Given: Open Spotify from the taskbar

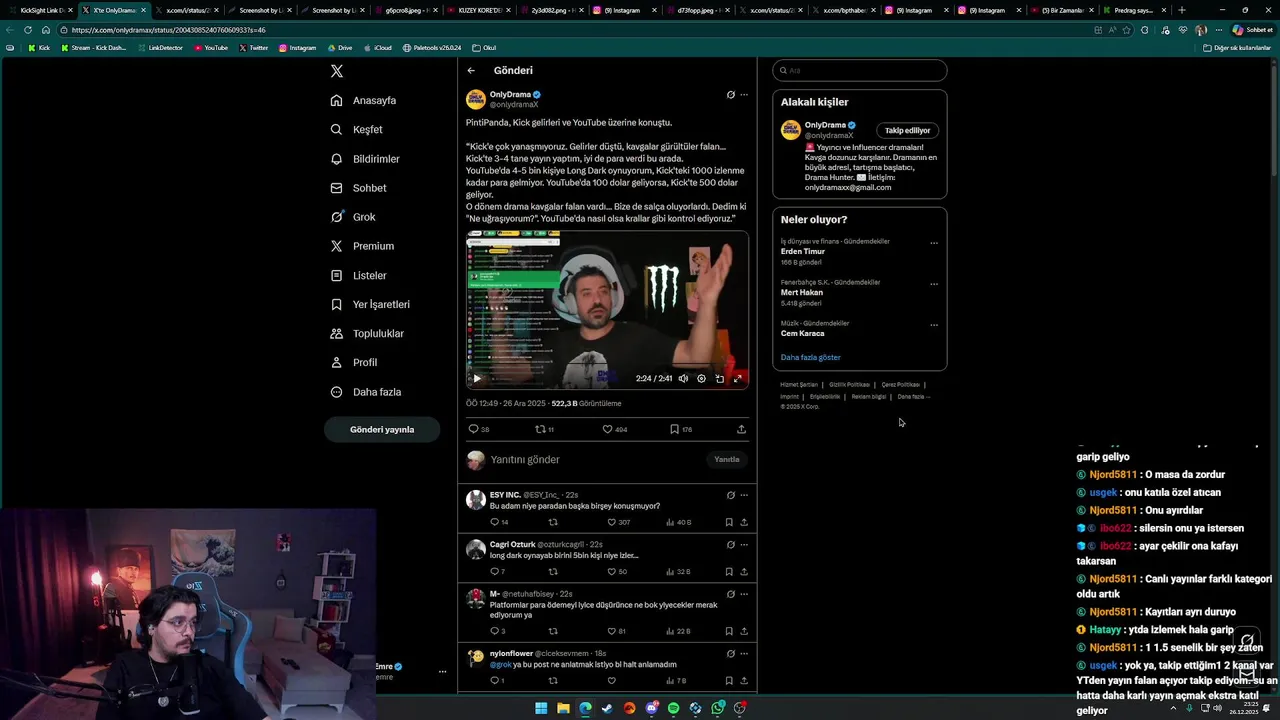Looking at the screenshot, I should point(673,708).
